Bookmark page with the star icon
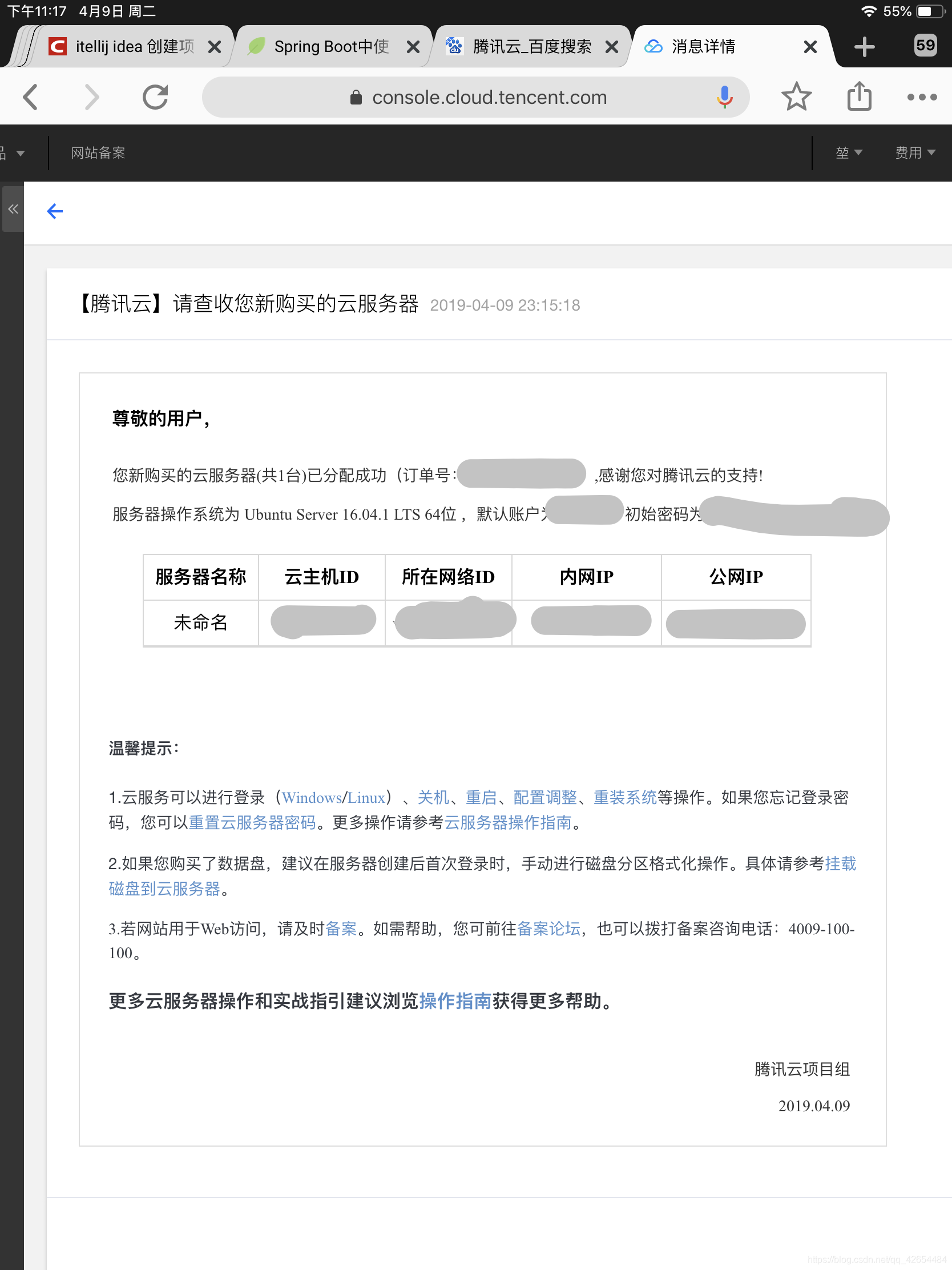Screen dimensions: 952x1270 click(x=796, y=97)
